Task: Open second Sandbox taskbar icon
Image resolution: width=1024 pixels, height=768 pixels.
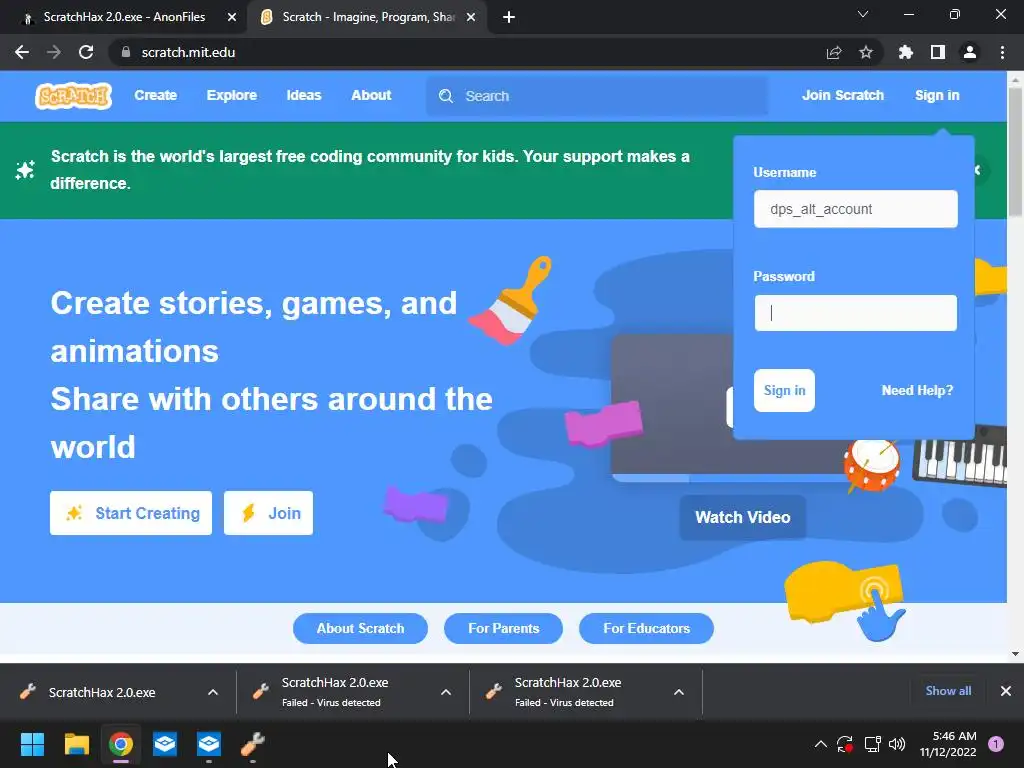Action: coord(209,744)
